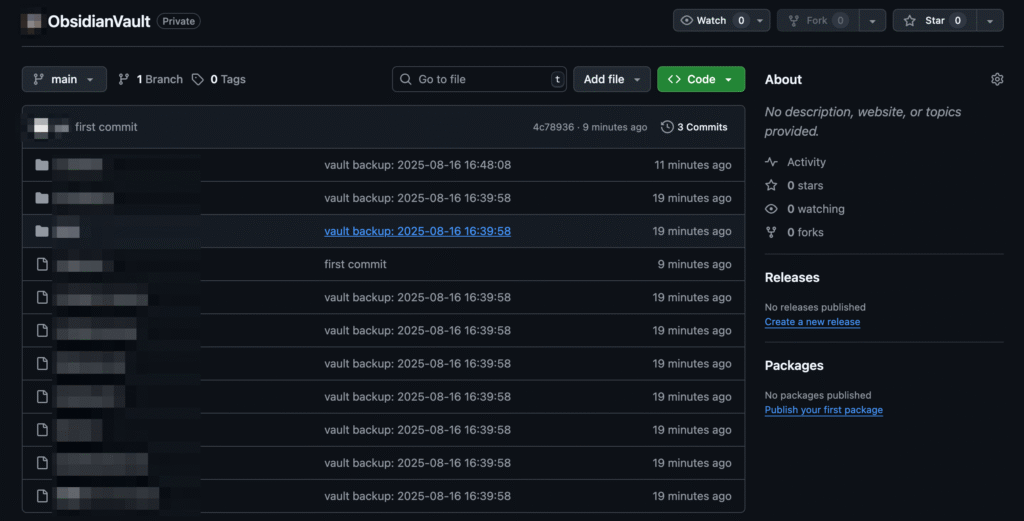This screenshot has height=521, width=1024.
Task: Click Publish your first package
Action: (x=824, y=410)
